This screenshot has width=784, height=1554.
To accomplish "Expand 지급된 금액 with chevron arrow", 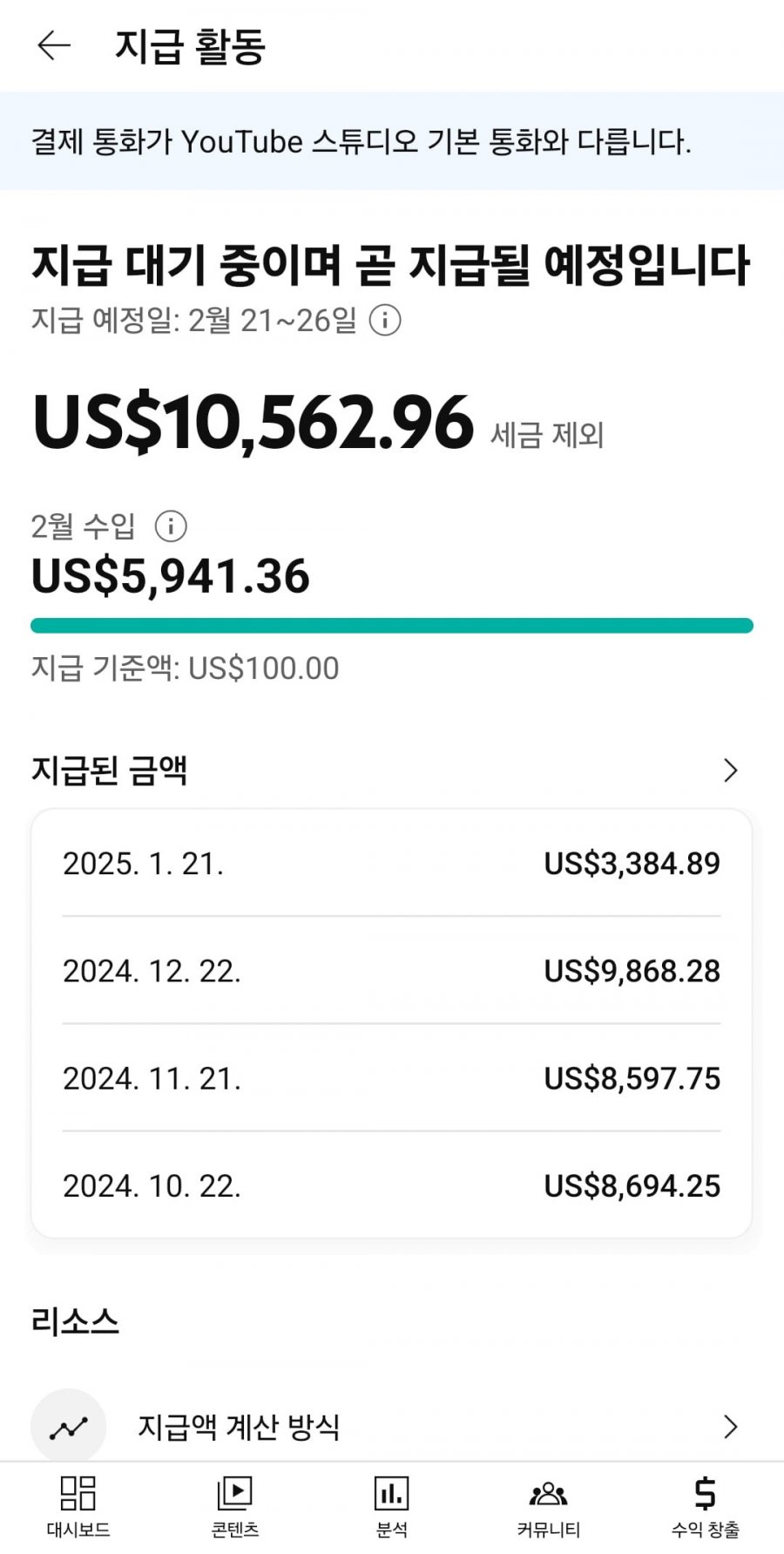I will click(x=730, y=770).
